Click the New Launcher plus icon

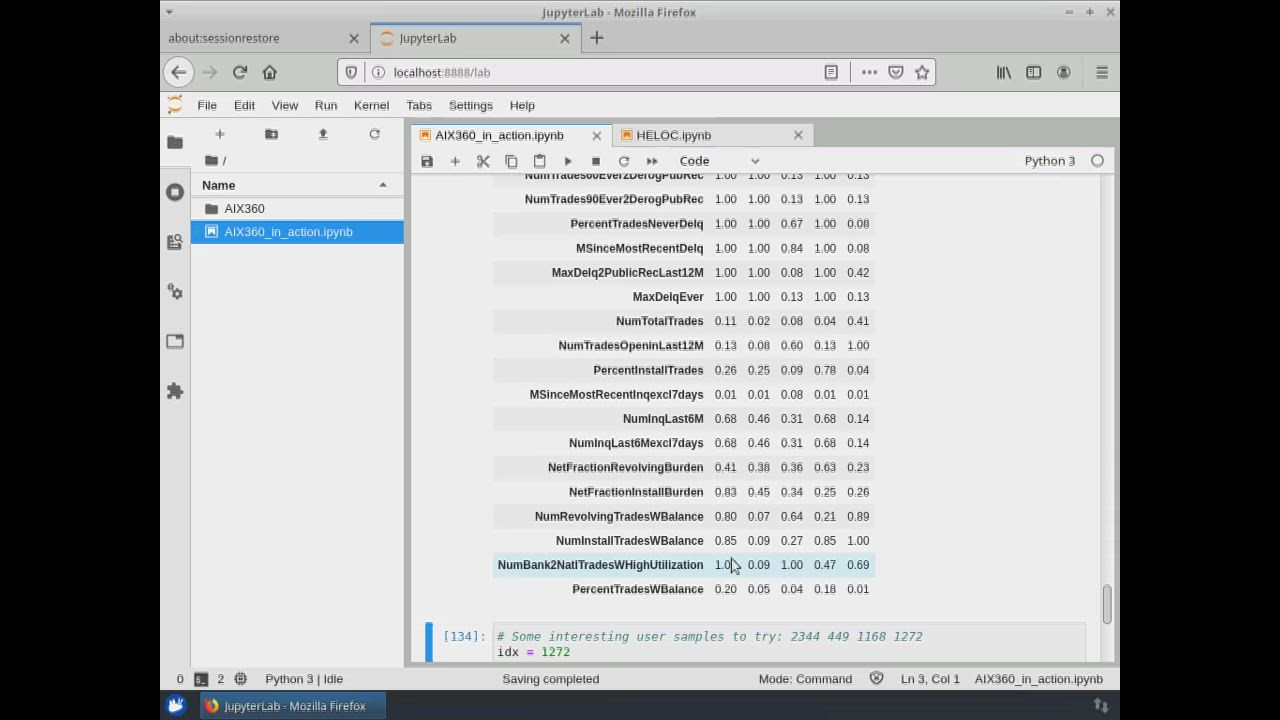[x=220, y=134]
